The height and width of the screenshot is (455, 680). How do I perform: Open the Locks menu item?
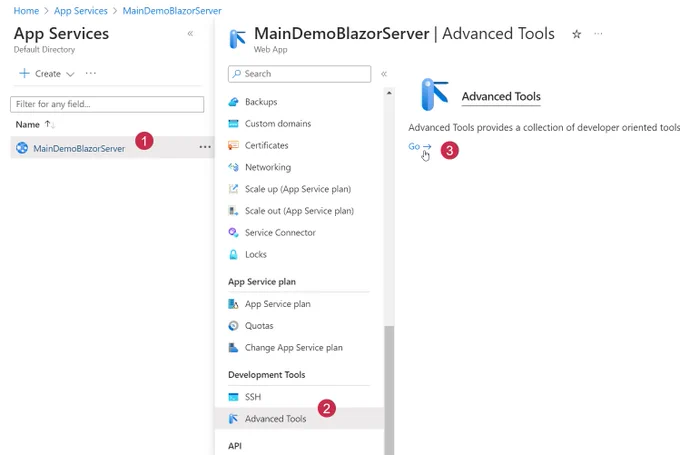tap(255, 255)
